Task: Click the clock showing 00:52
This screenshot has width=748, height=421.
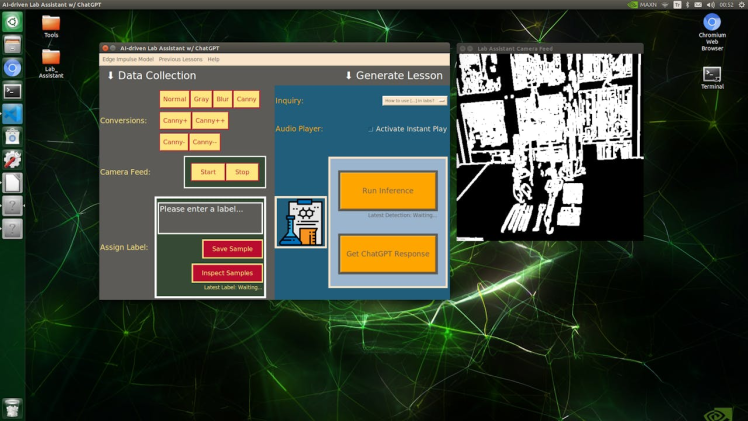Action: pyautogui.click(x=726, y=4)
